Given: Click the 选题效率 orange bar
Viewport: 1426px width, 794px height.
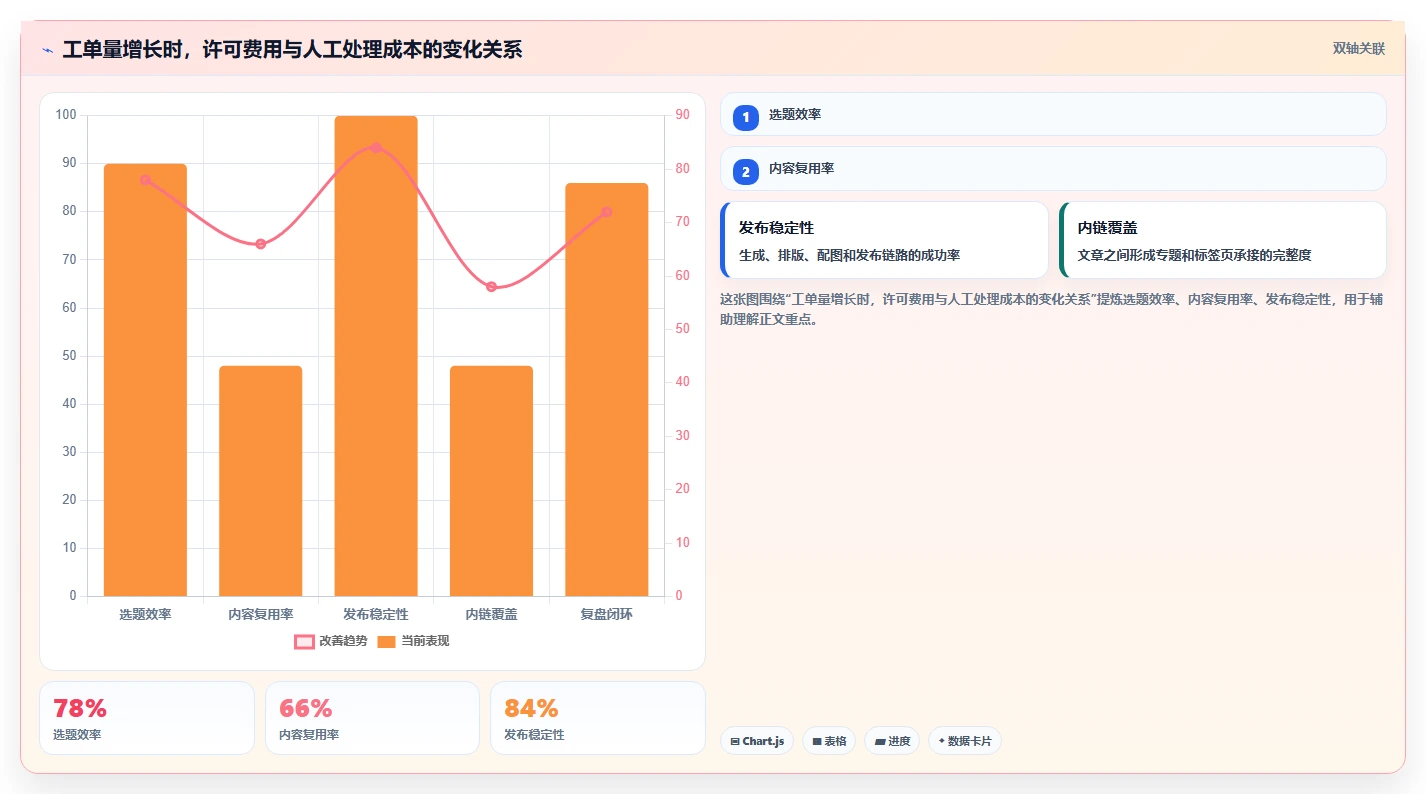Looking at the screenshot, I should coord(145,380).
